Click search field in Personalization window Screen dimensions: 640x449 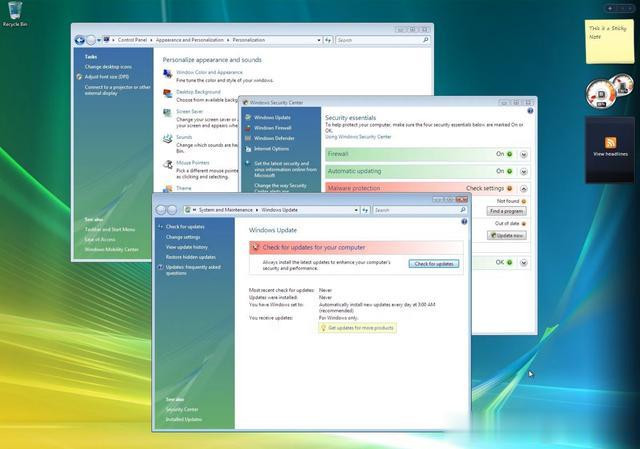tap(379, 40)
